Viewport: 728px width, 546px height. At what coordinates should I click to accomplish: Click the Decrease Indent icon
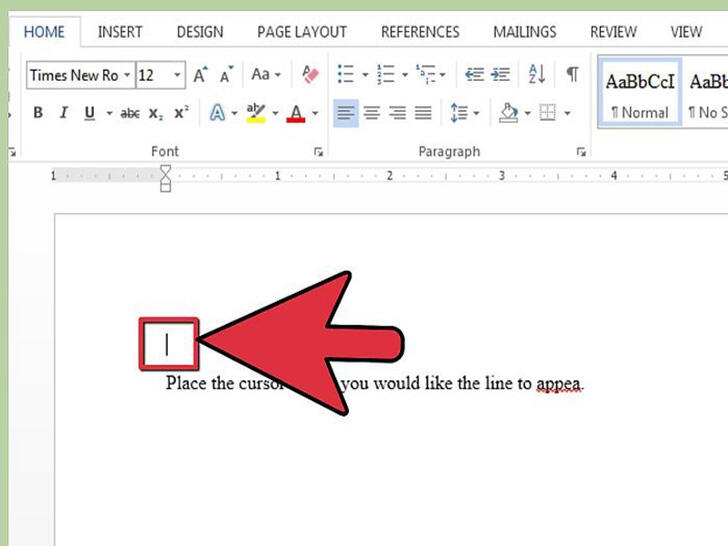coord(474,74)
